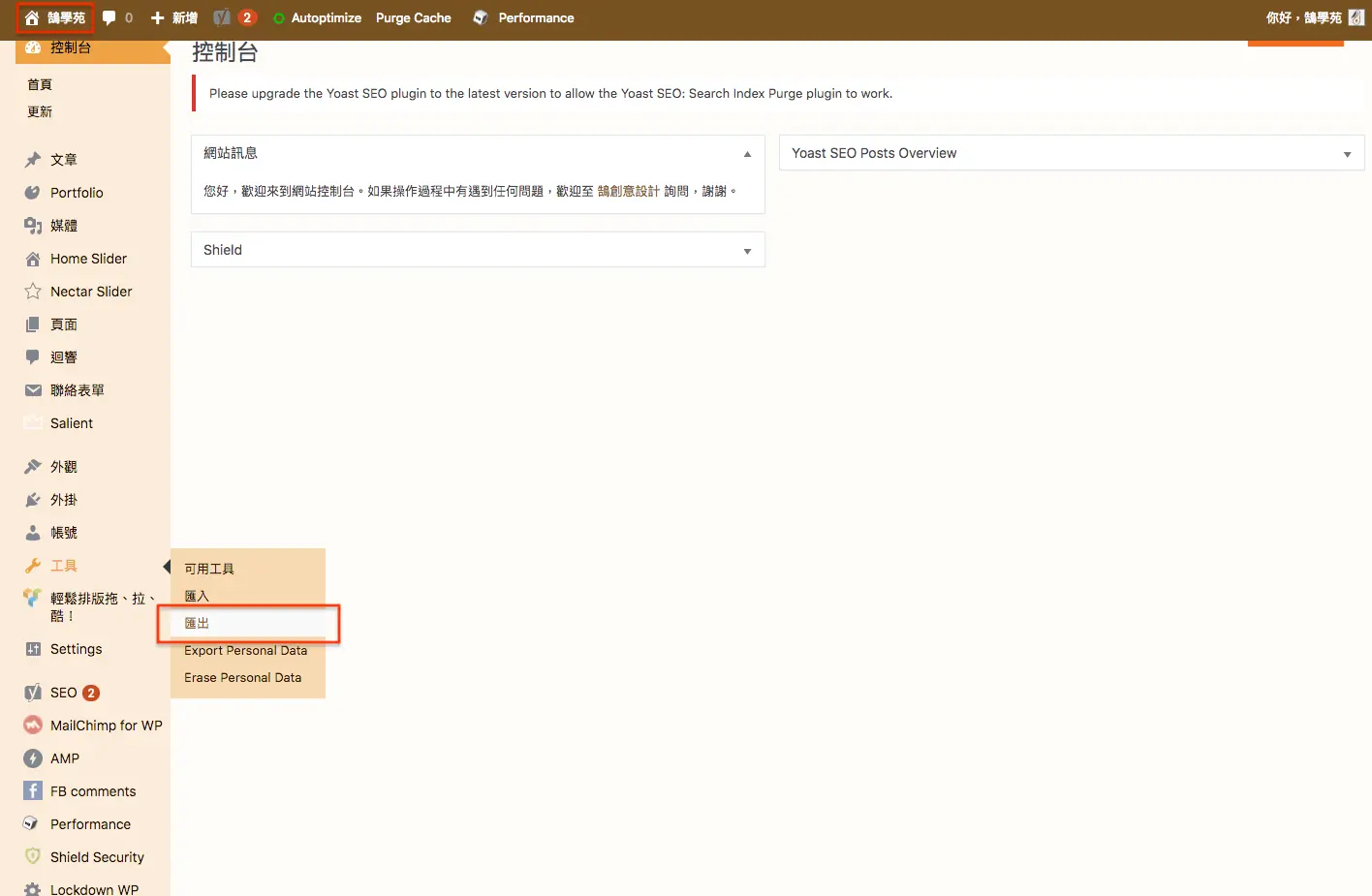Select Export Personal Data submenu item
This screenshot has height=896, width=1372.
(246, 651)
